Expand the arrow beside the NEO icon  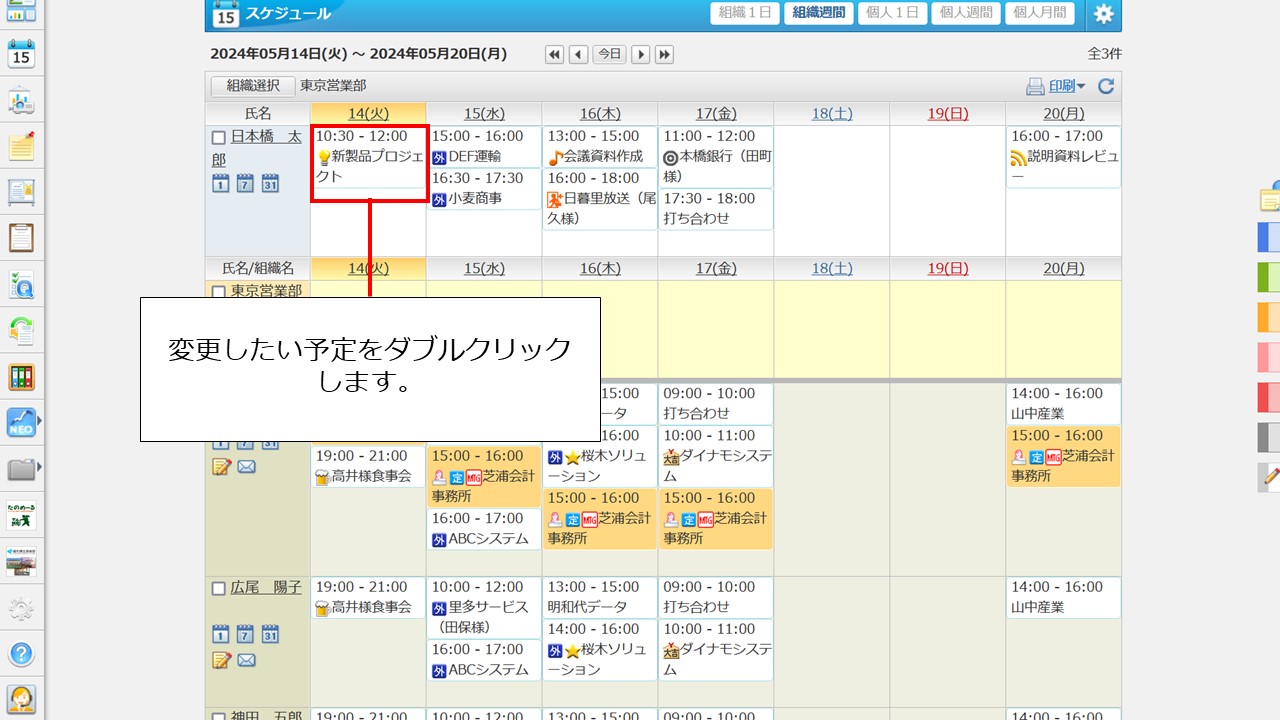tap(40, 422)
